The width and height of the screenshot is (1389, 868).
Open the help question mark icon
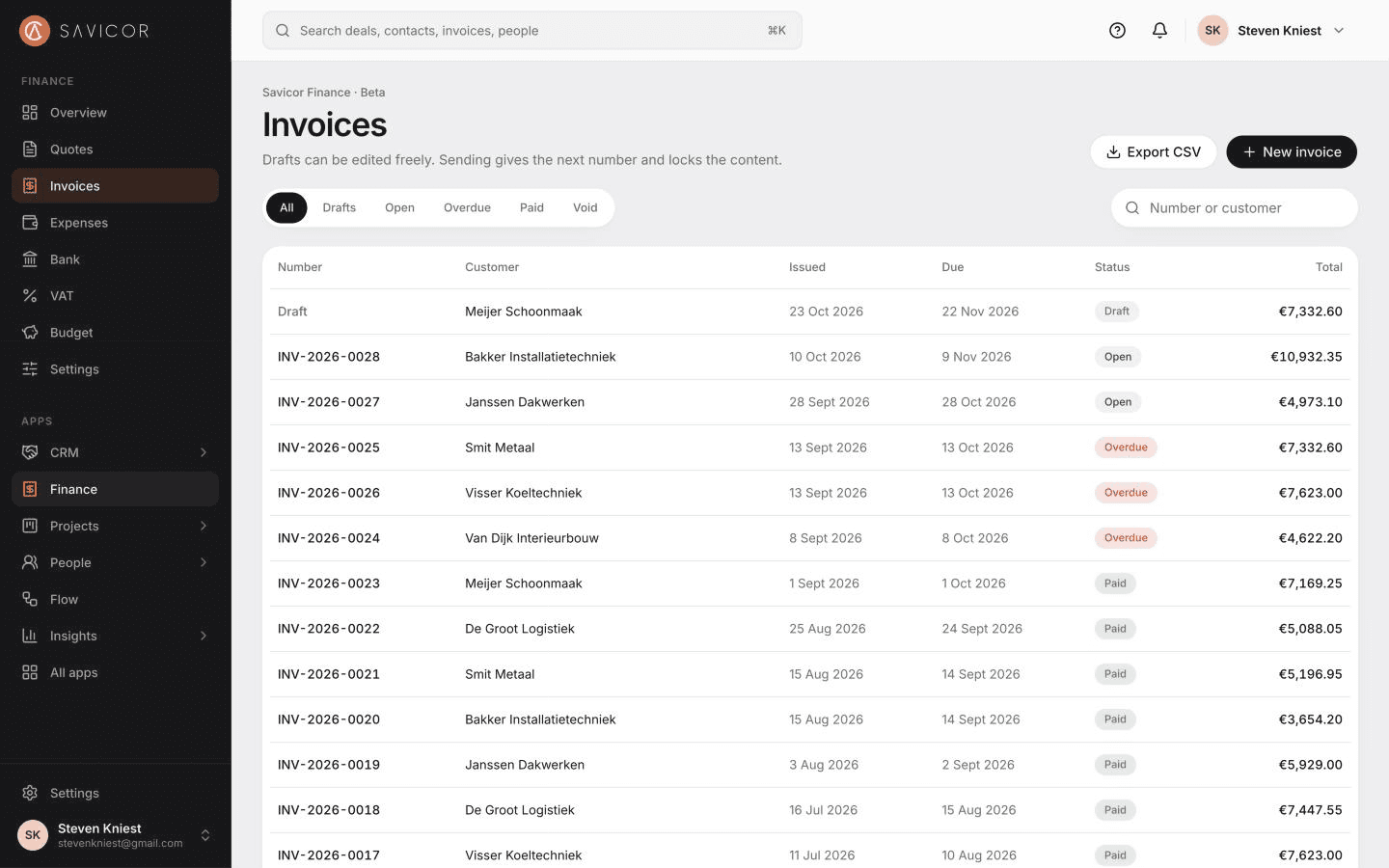click(1117, 31)
